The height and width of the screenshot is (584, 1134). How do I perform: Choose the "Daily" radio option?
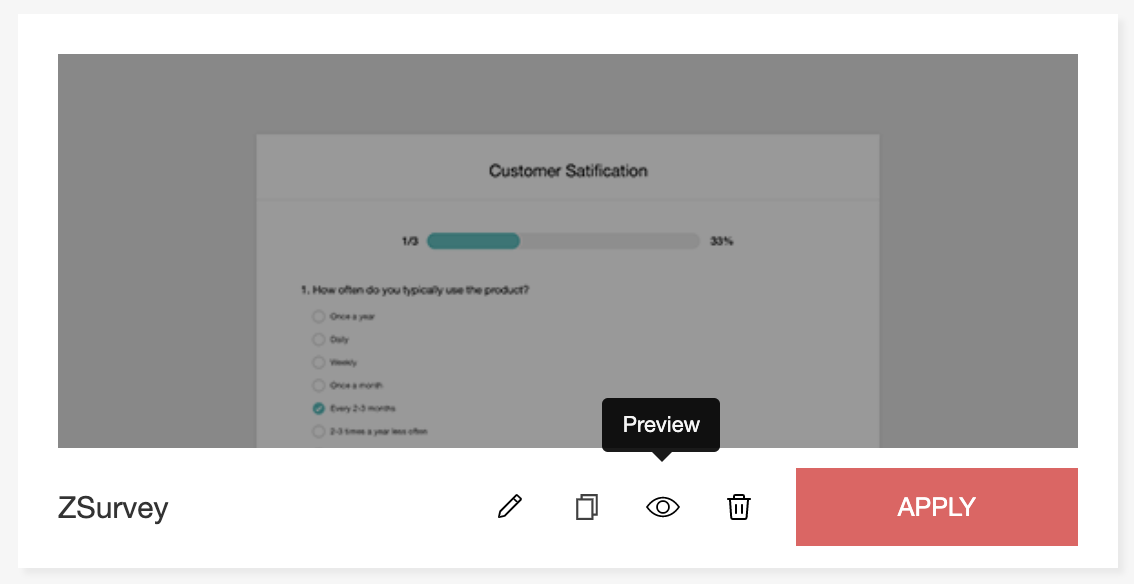[319, 339]
